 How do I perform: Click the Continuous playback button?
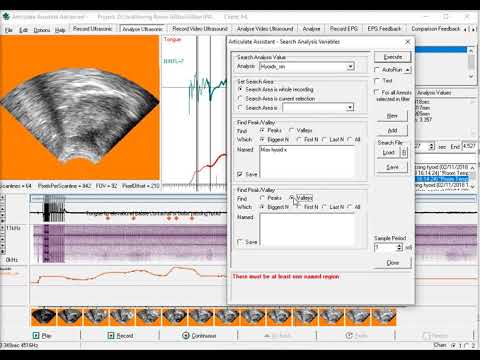[x=199, y=335]
